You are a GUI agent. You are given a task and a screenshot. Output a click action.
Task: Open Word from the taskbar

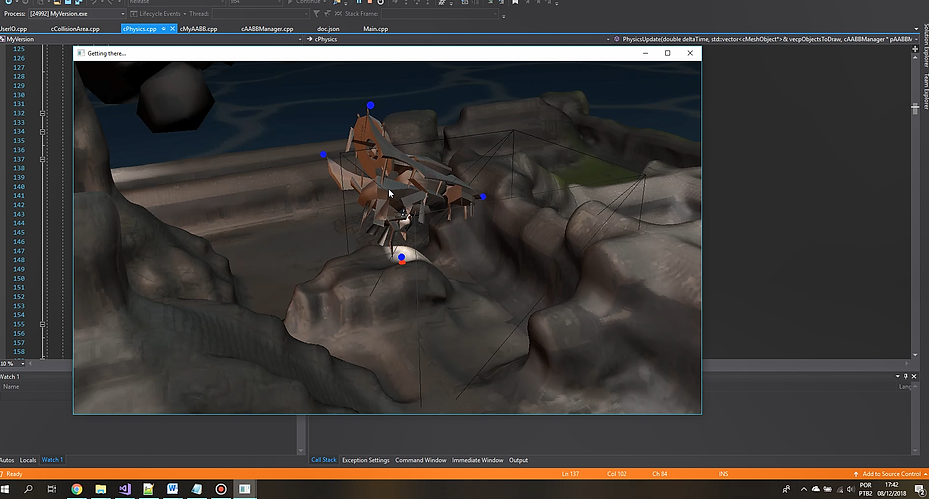[x=172, y=489]
